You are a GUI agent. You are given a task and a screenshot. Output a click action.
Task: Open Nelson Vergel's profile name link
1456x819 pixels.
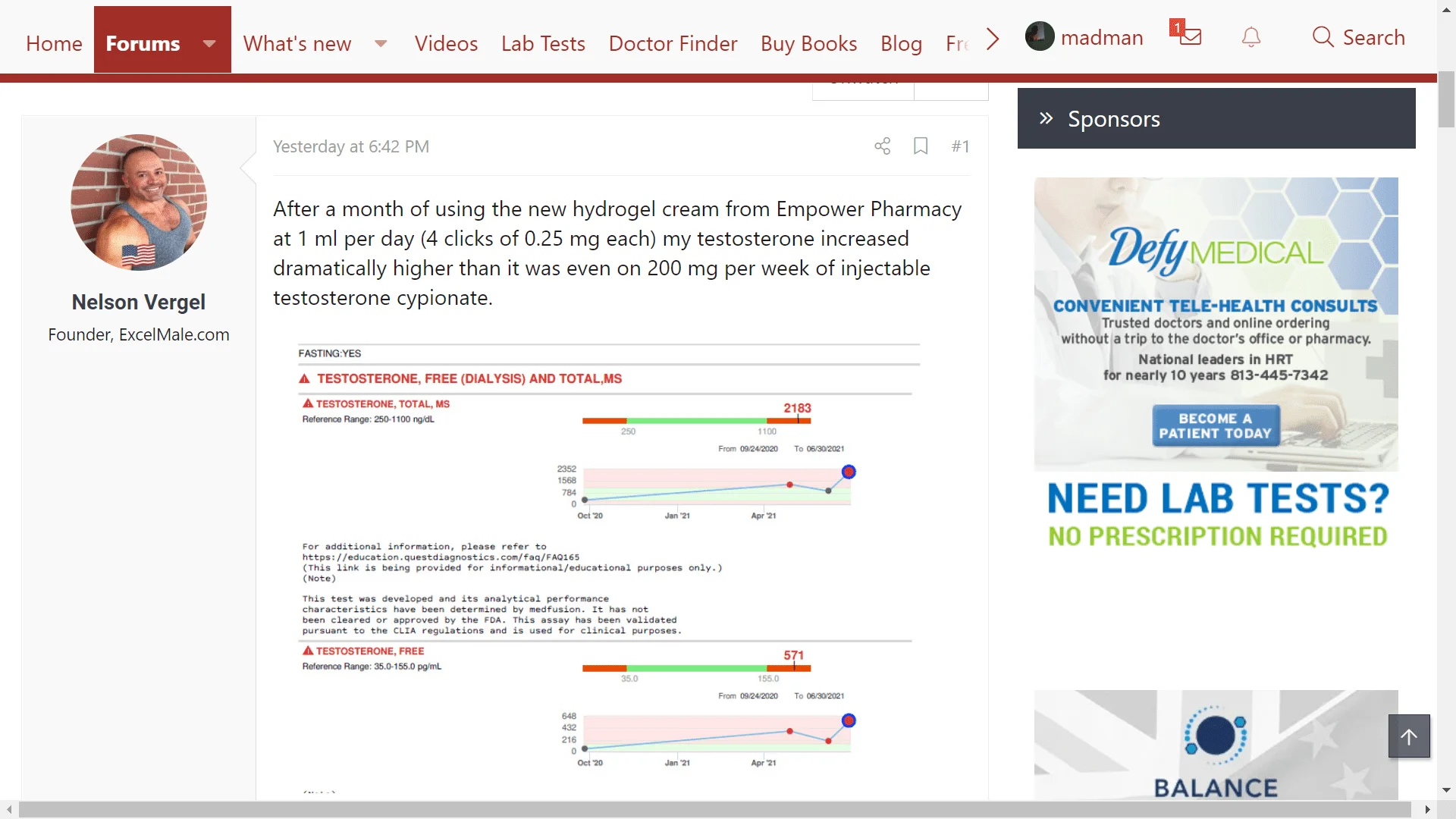[139, 302]
